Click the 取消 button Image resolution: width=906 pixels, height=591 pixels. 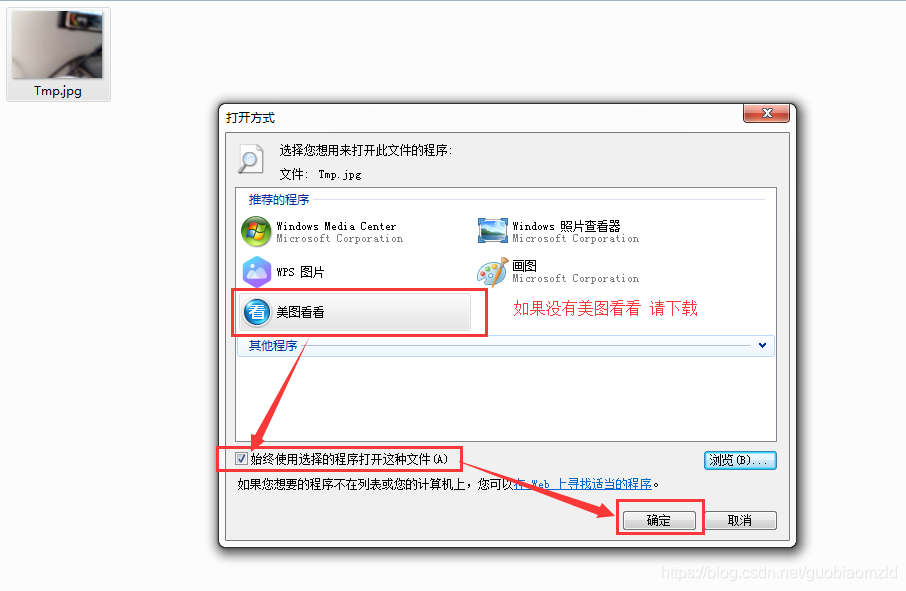740,520
